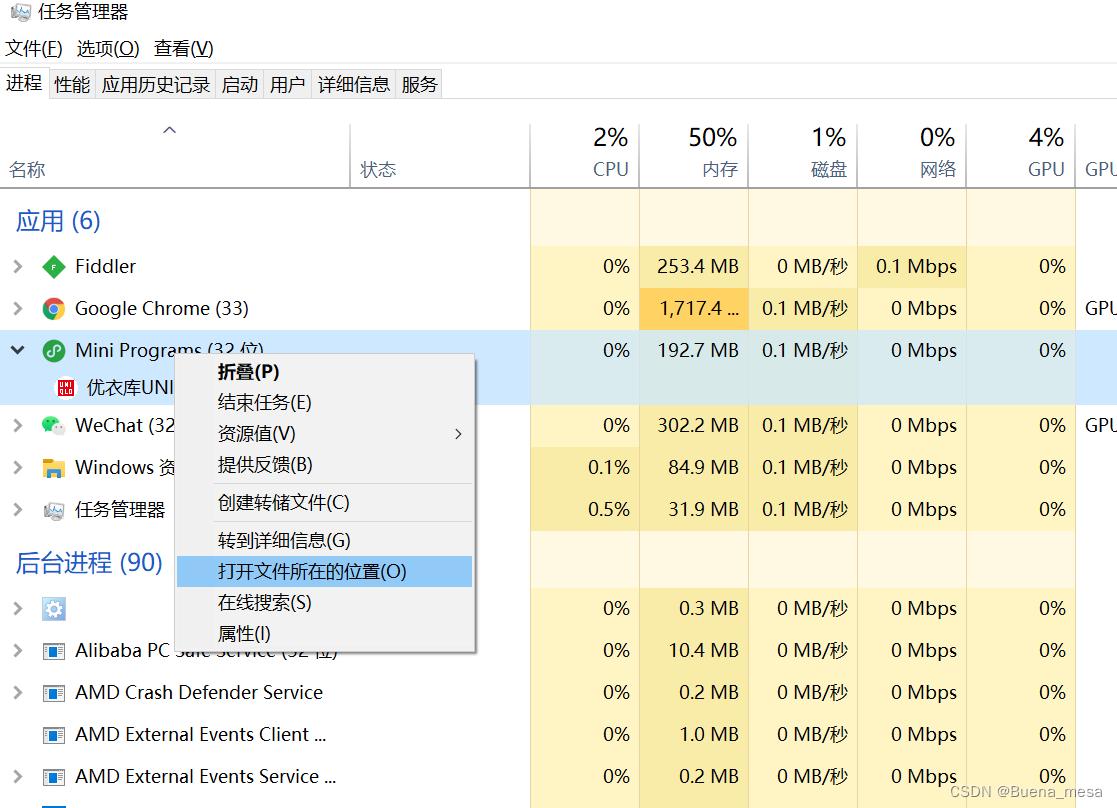Viewport: 1117px width, 808px height.
Task: Click the 应用 (6) group heading
Action: [58, 221]
